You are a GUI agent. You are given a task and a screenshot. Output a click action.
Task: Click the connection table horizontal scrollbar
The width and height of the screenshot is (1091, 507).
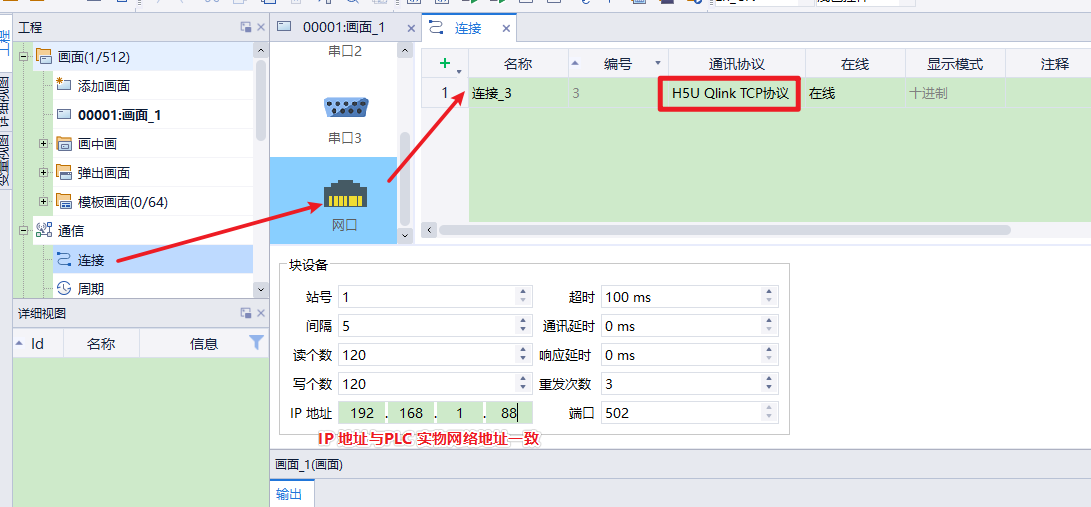click(x=725, y=230)
